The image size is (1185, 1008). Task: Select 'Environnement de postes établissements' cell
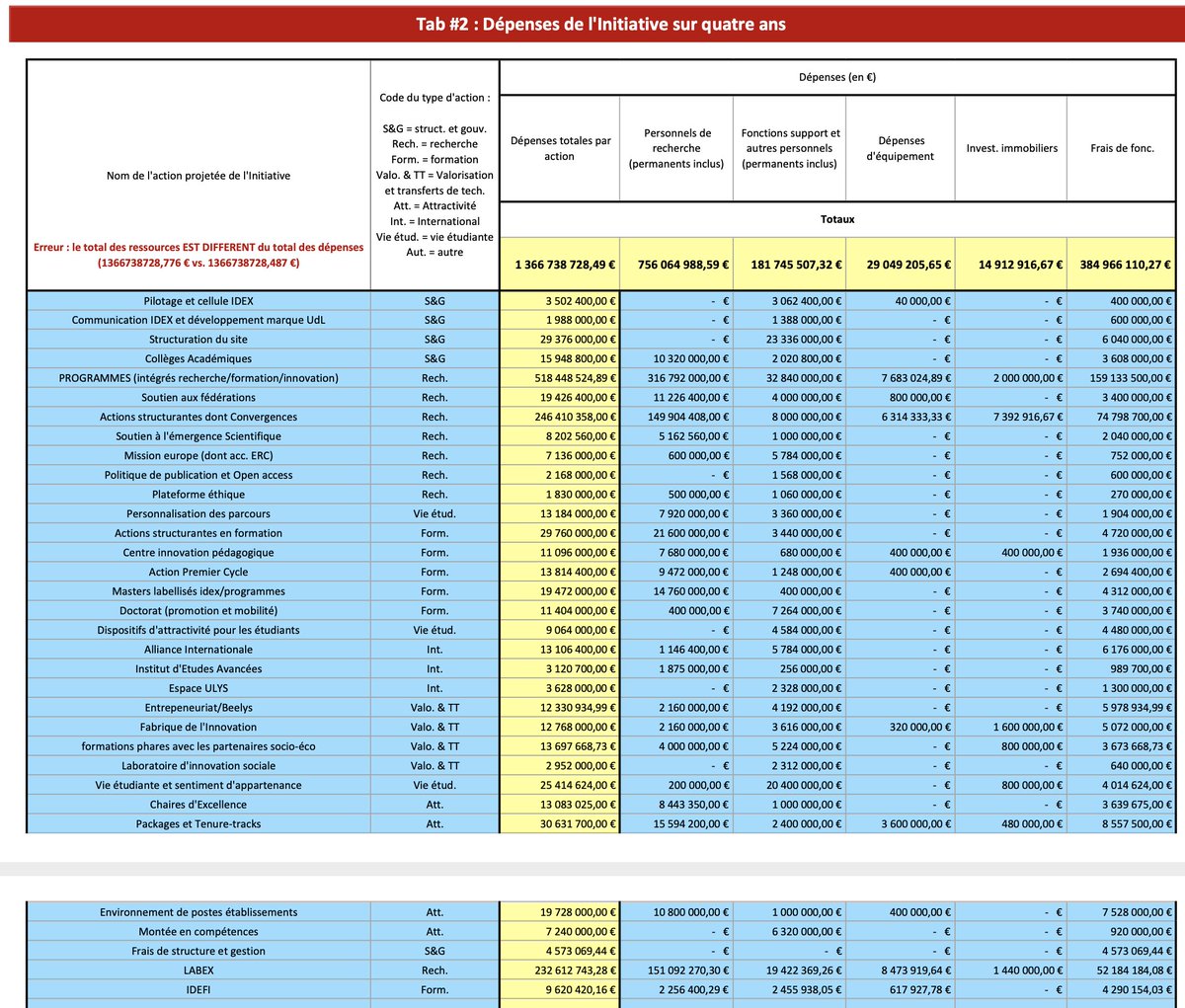point(198,912)
